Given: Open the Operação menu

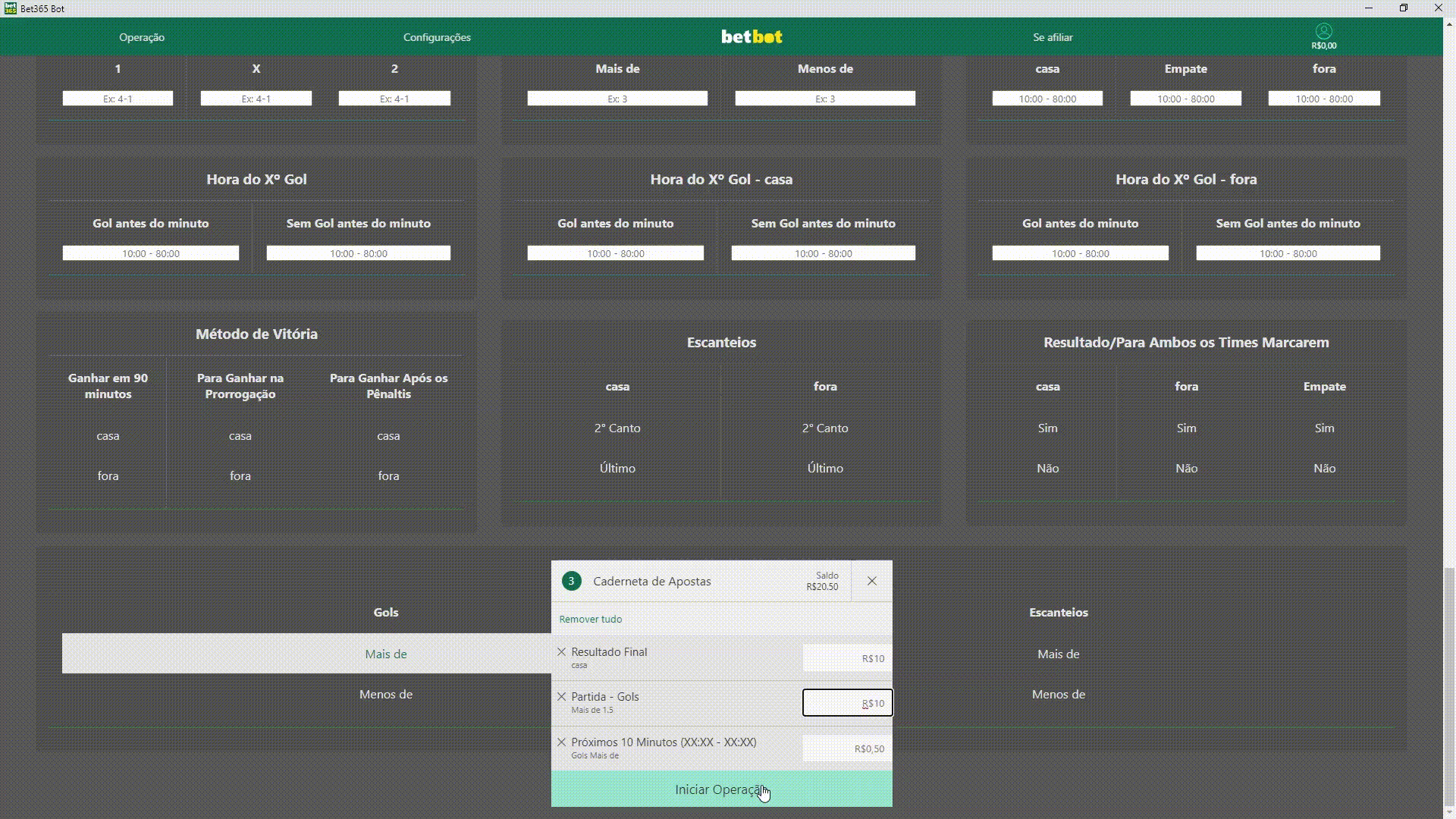Looking at the screenshot, I should pos(142,37).
